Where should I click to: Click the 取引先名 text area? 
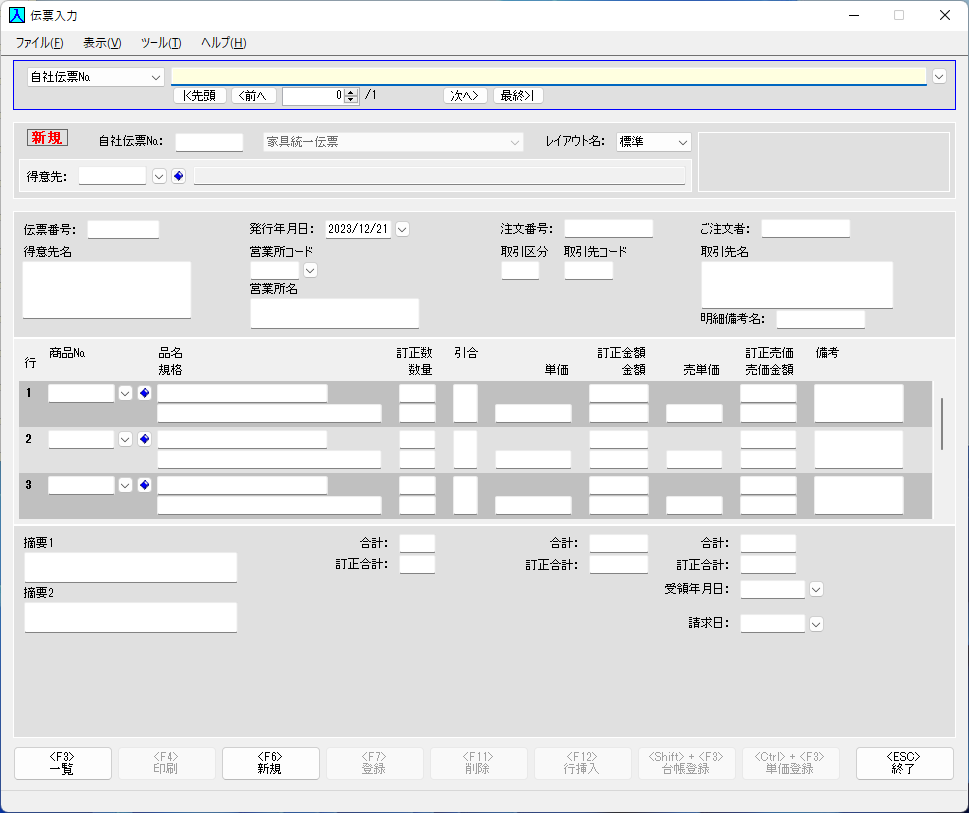(797, 285)
